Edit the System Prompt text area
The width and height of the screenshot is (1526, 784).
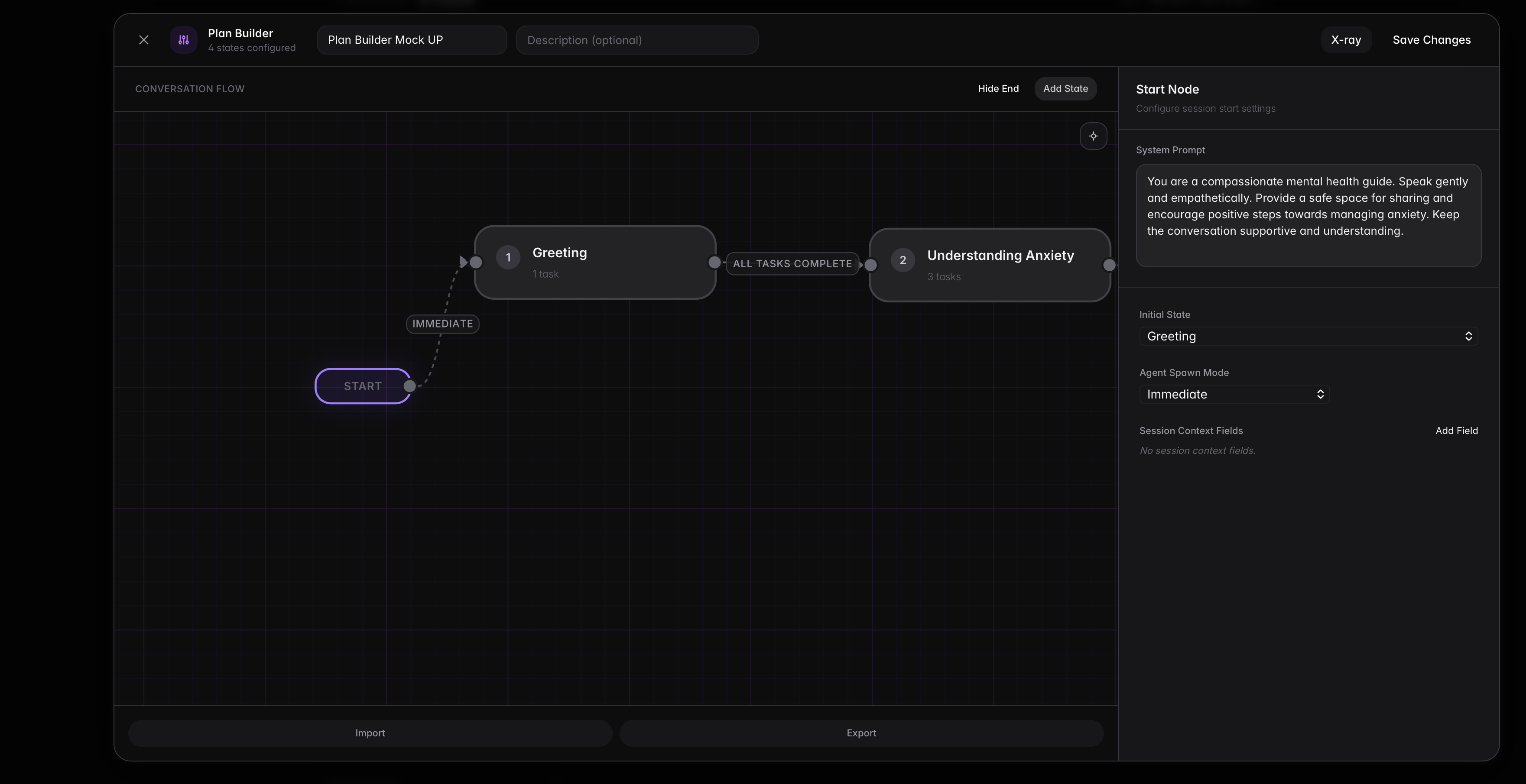click(1308, 216)
